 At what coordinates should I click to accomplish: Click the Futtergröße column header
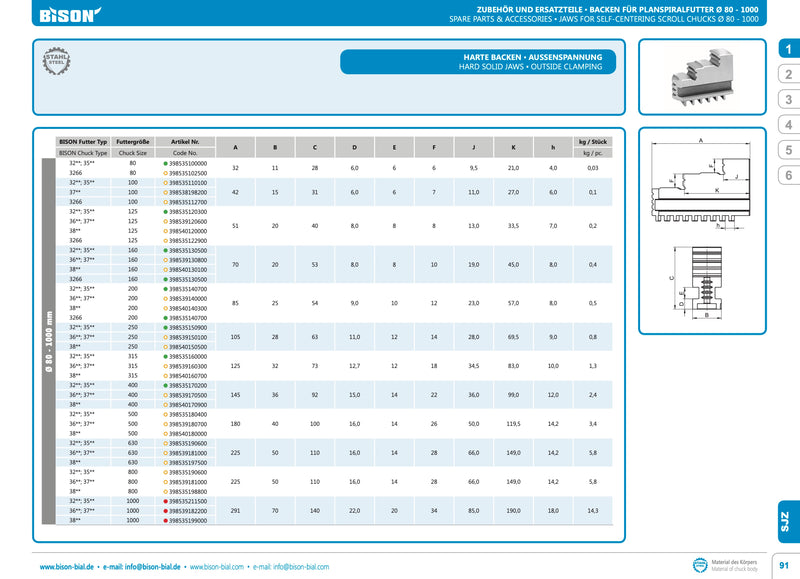click(132, 142)
